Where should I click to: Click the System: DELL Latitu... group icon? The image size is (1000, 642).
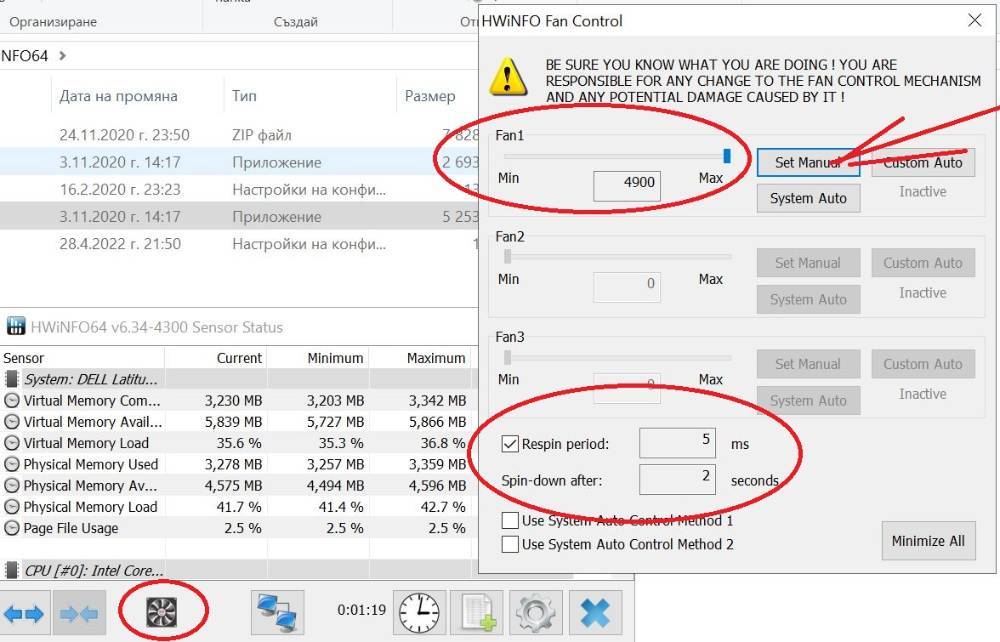pyautogui.click(x=11, y=379)
